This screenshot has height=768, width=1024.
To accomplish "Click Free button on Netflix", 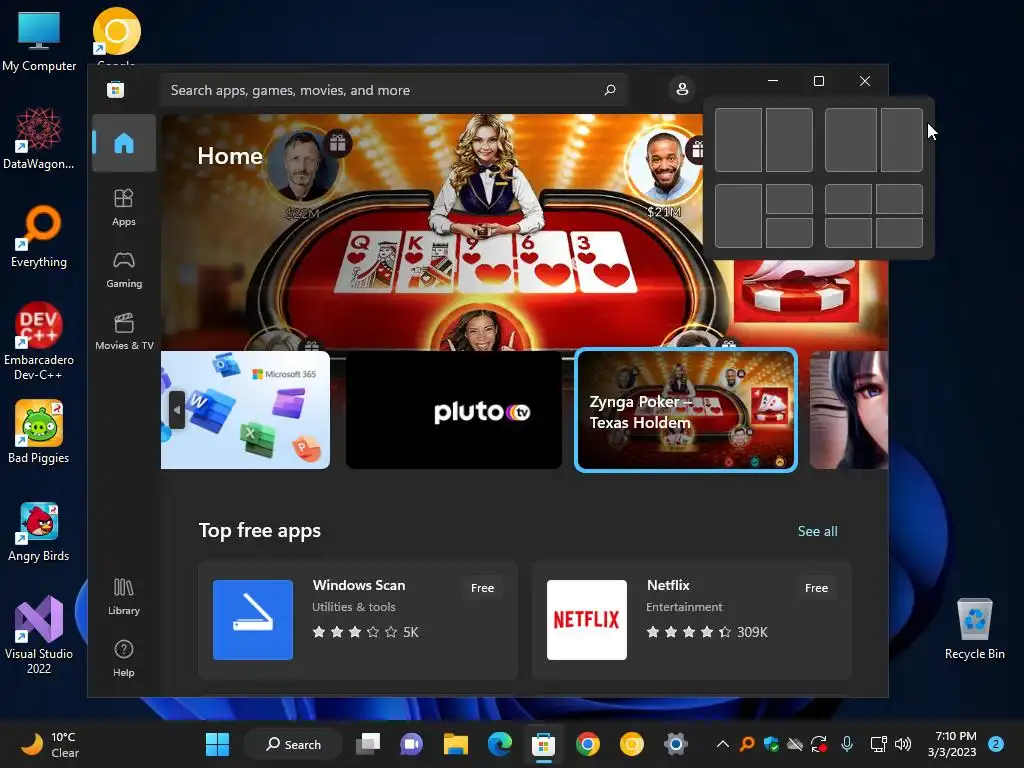I will tap(816, 588).
